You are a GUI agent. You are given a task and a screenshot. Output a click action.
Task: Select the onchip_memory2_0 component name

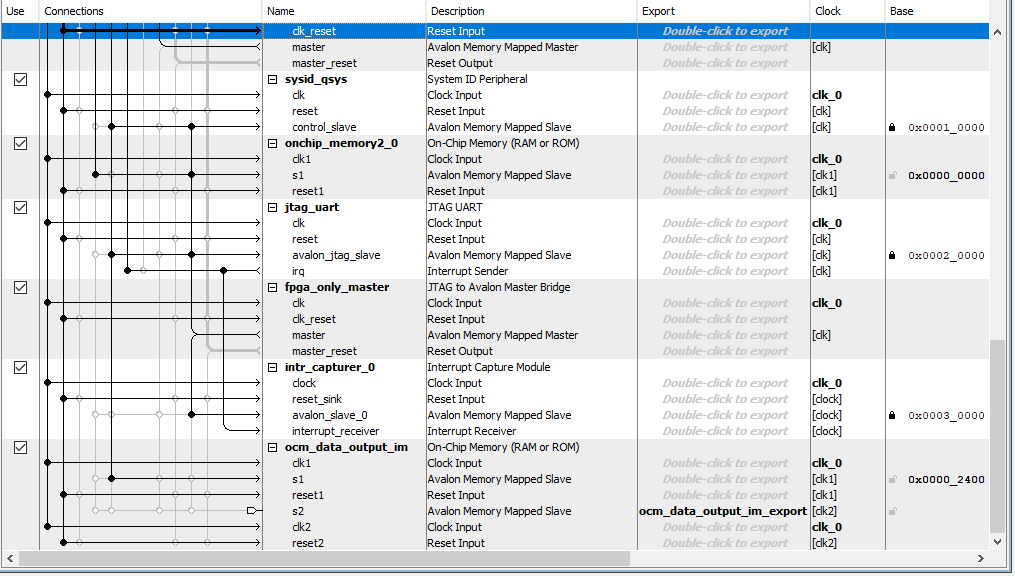[341, 143]
